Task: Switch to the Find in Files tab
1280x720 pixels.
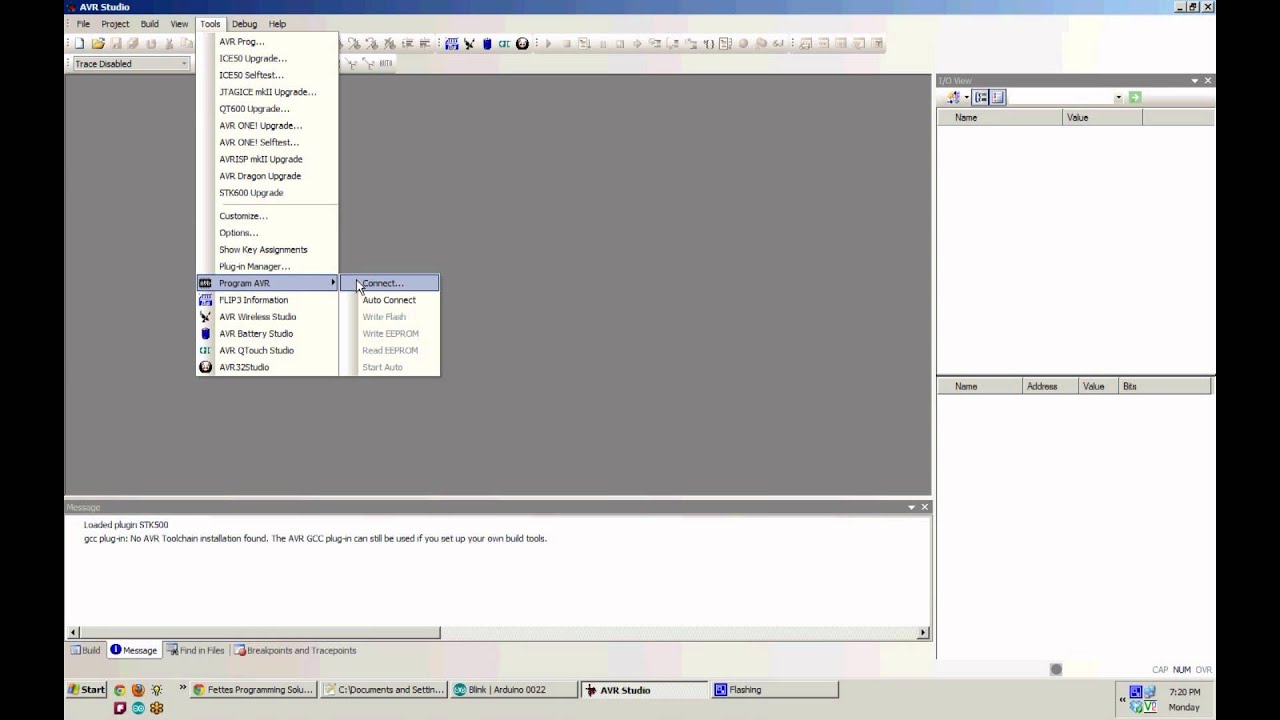Action: [195, 651]
